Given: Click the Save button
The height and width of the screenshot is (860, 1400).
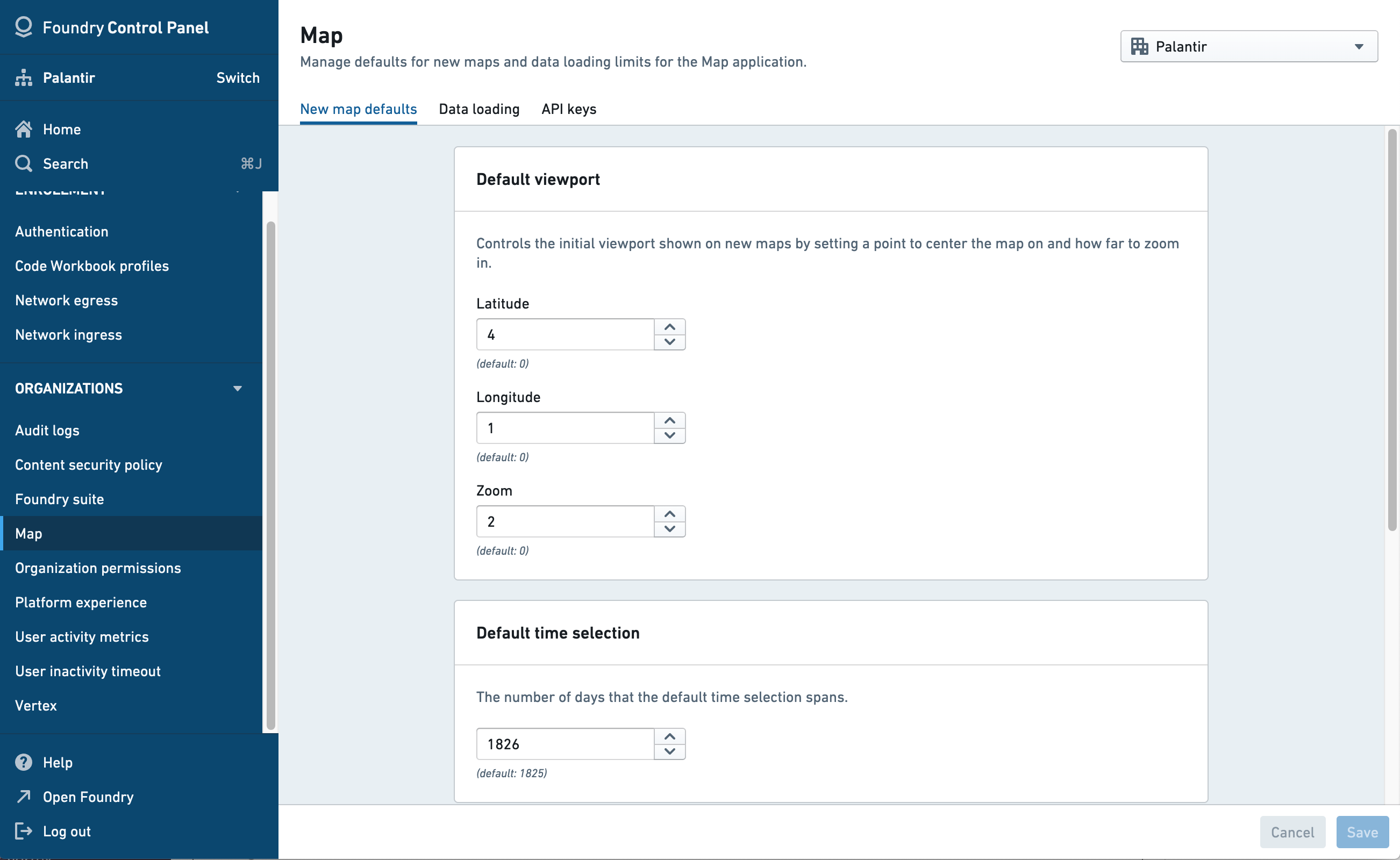Looking at the screenshot, I should (1362, 831).
